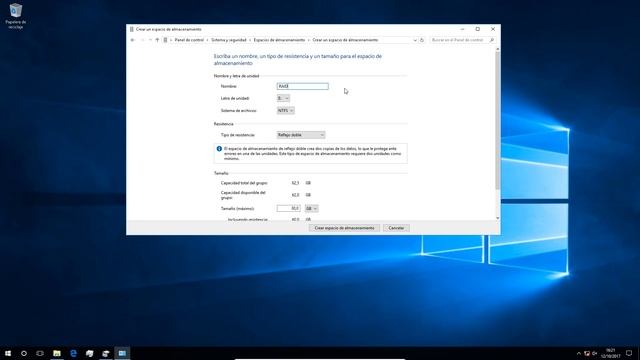Click the volume icon in the system tray
This screenshot has width=640, height=360.
click(595, 353)
